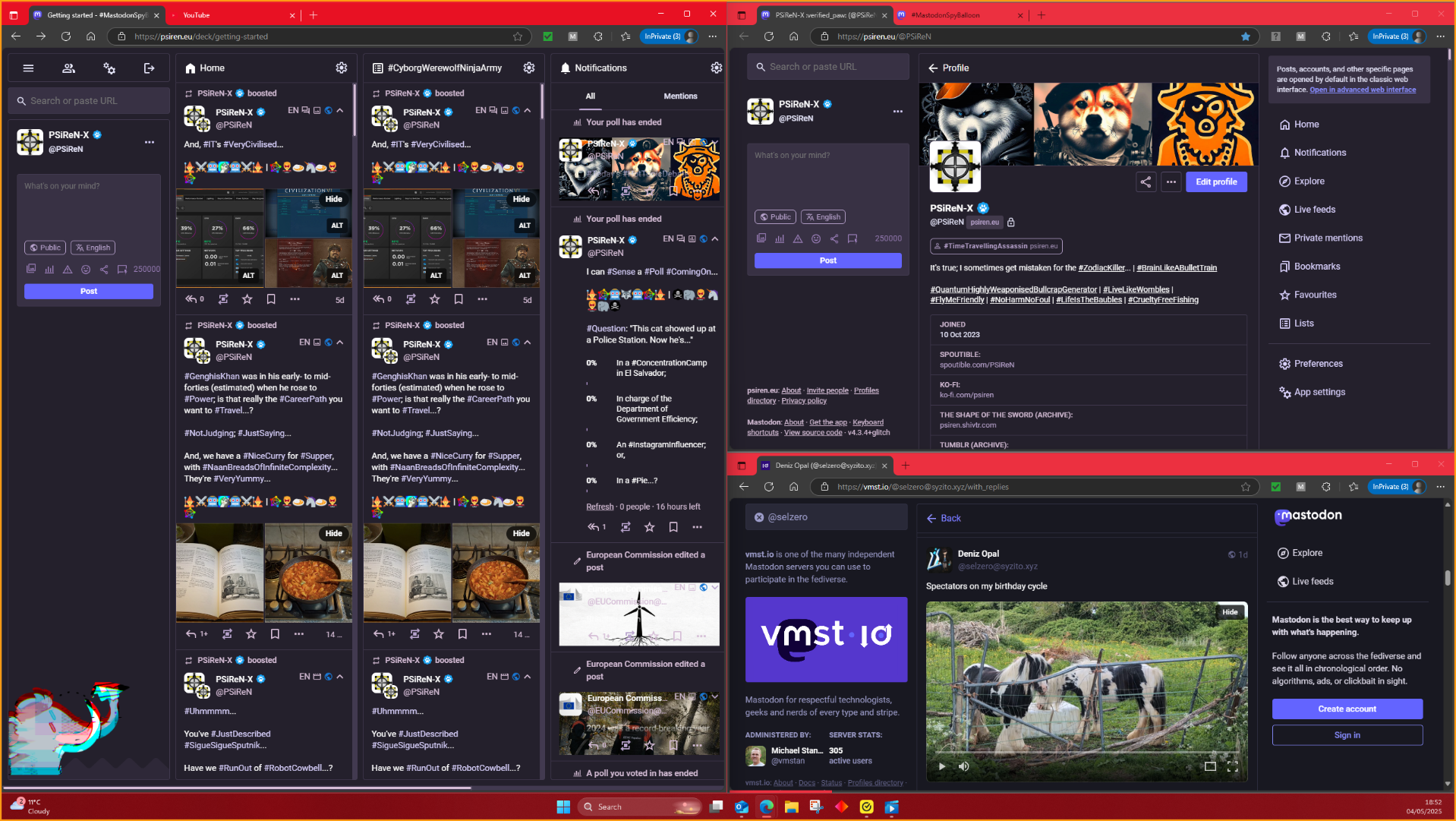
Task: Switch to the YouTube browser tab
Action: tap(232, 15)
